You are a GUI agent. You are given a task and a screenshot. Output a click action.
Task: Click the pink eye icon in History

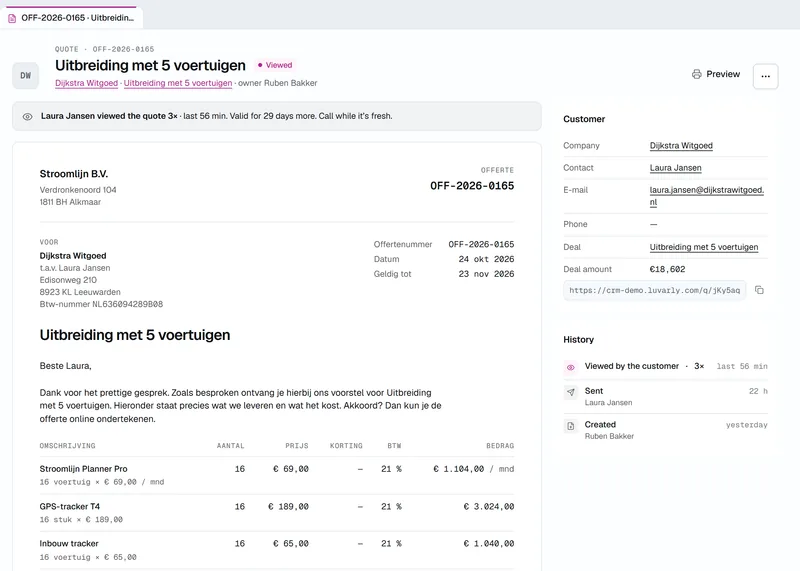click(x=570, y=367)
